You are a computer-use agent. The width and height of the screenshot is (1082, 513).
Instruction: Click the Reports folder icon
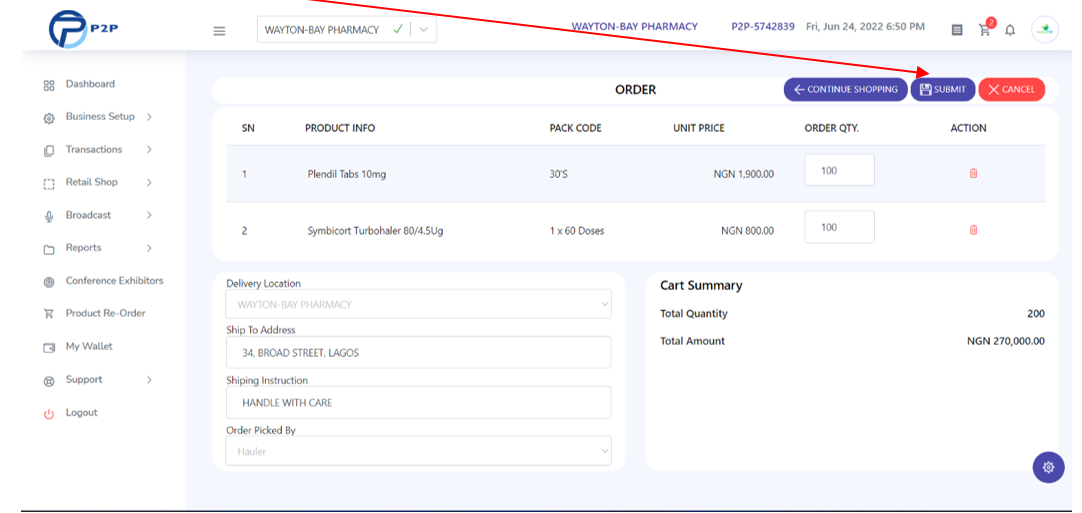click(x=48, y=250)
